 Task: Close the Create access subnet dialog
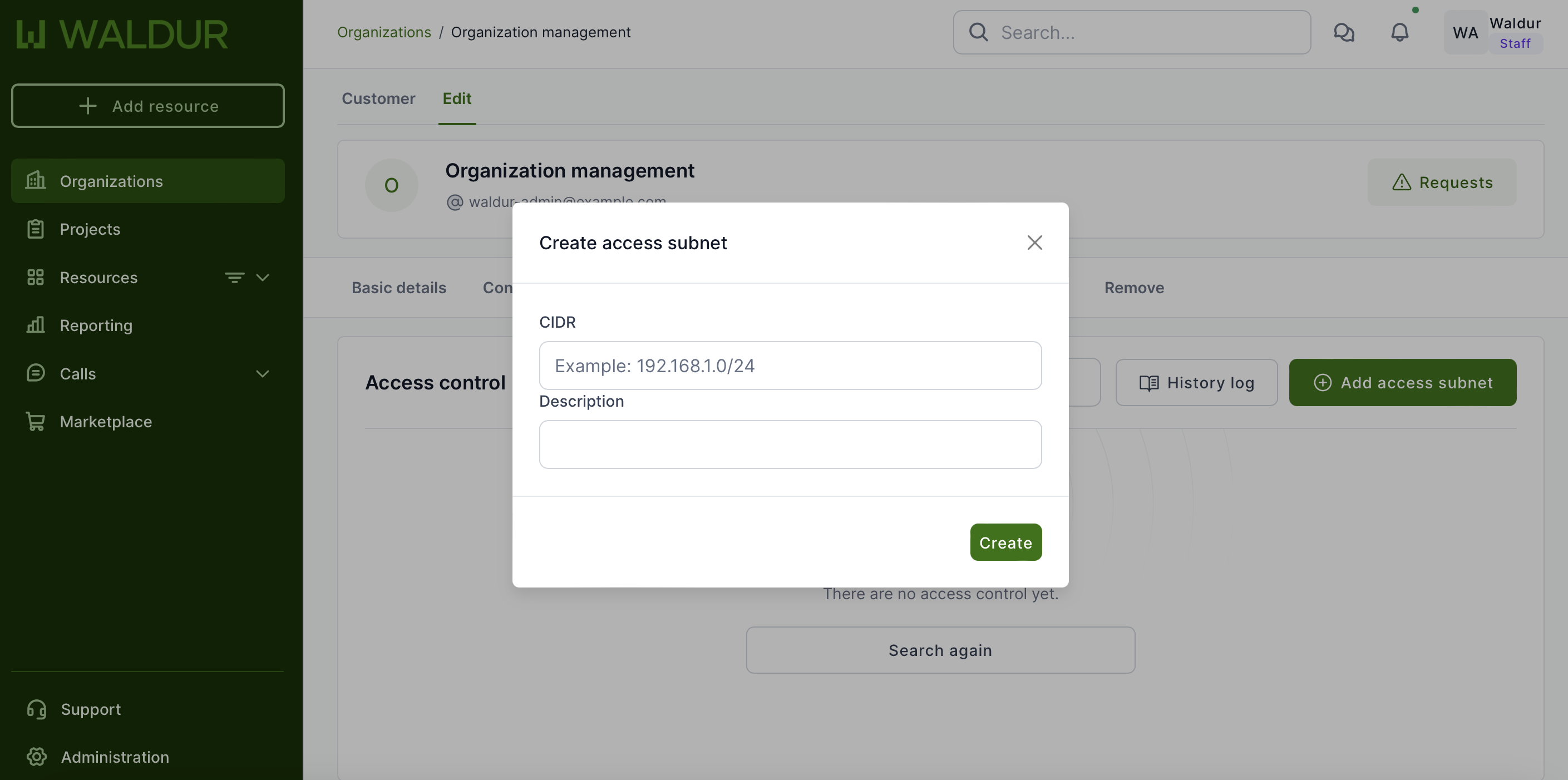pos(1034,243)
